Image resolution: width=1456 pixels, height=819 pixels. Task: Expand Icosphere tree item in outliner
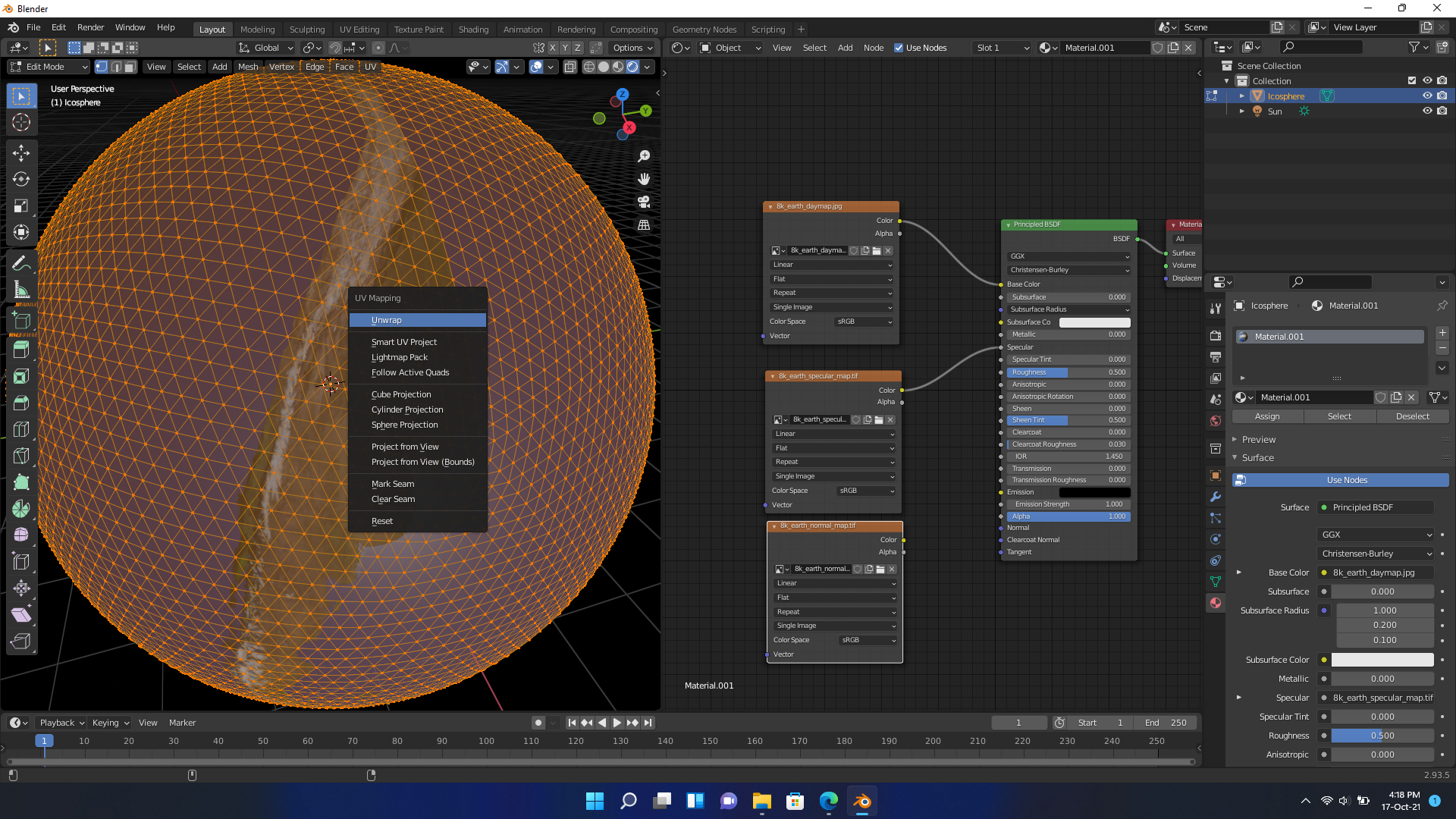1242,96
